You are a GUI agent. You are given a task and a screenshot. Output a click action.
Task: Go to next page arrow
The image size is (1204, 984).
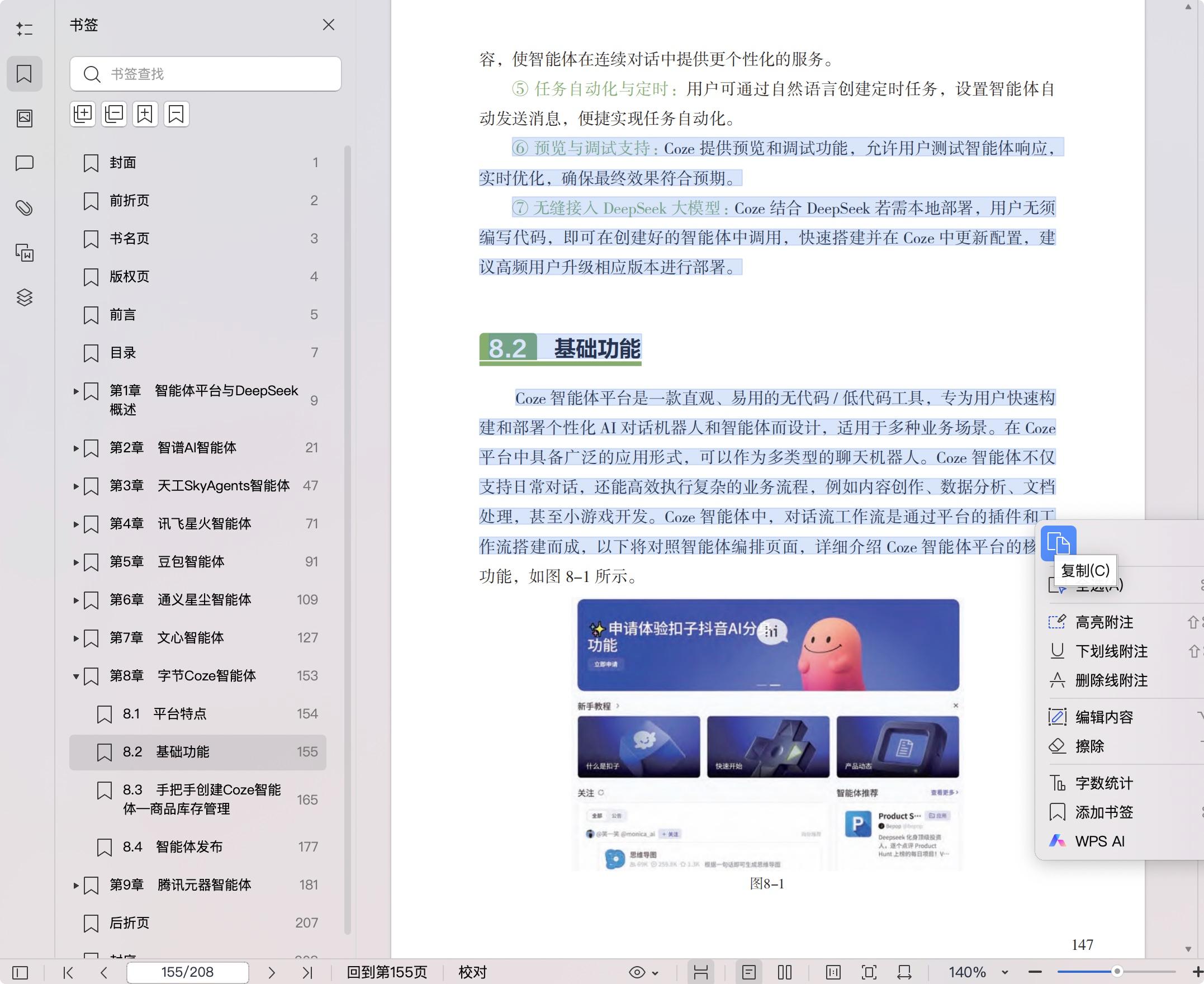point(272,973)
